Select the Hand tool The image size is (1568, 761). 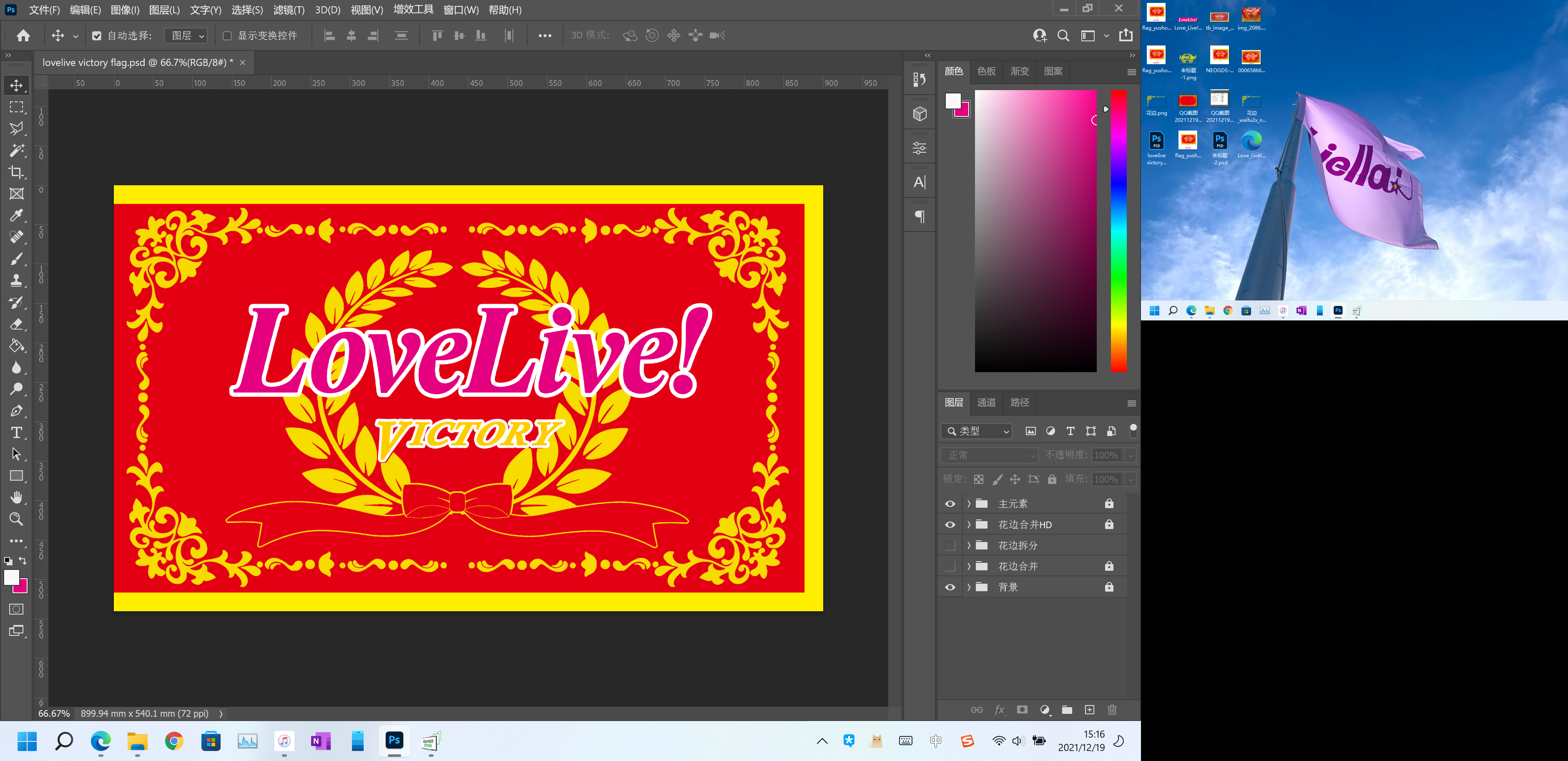click(16, 497)
